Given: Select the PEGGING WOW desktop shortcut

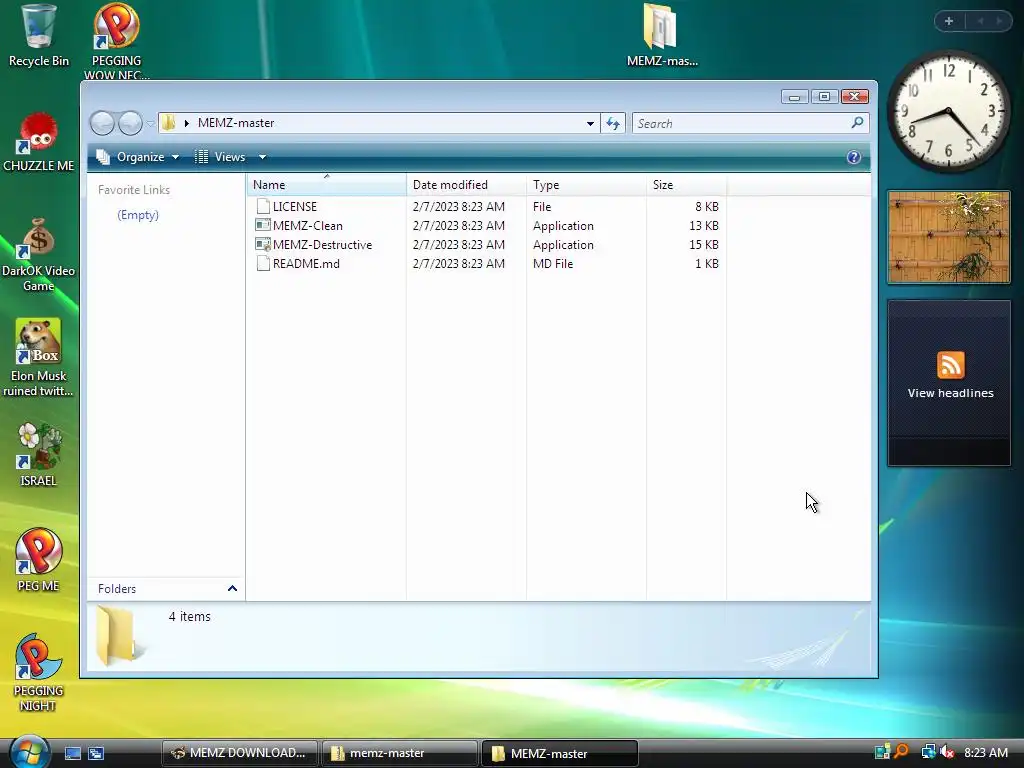Looking at the screenshot, I should pos(116,40).
